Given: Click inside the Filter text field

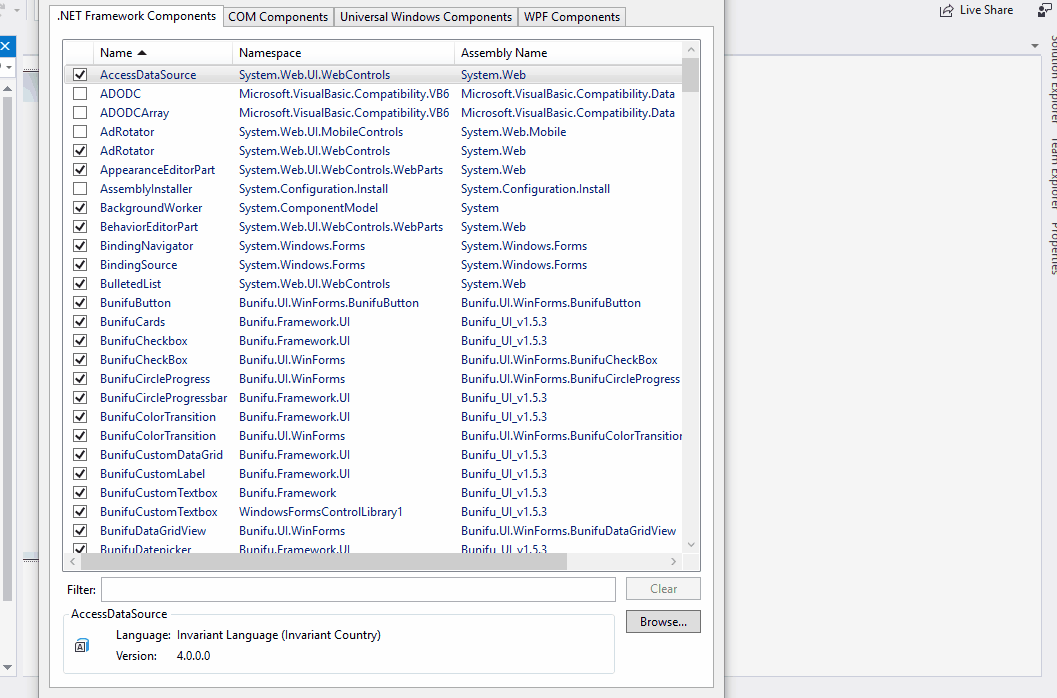Looking at the screenshot, I should [358, 589].
